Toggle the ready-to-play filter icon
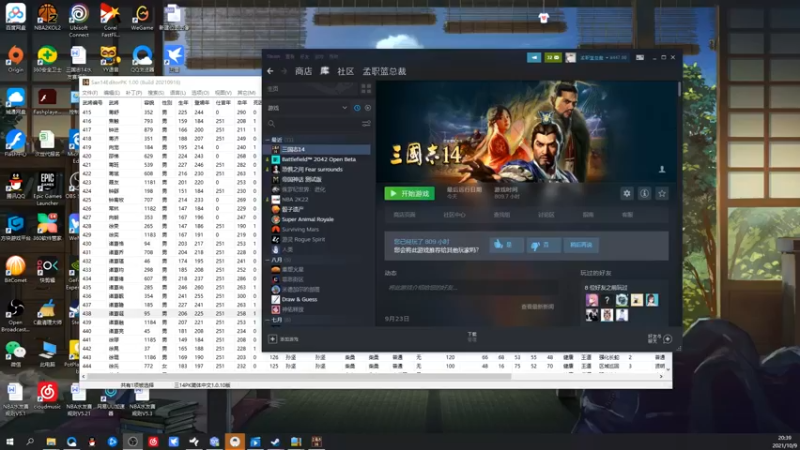The image size is (800, 450). (x=368, y=108)
